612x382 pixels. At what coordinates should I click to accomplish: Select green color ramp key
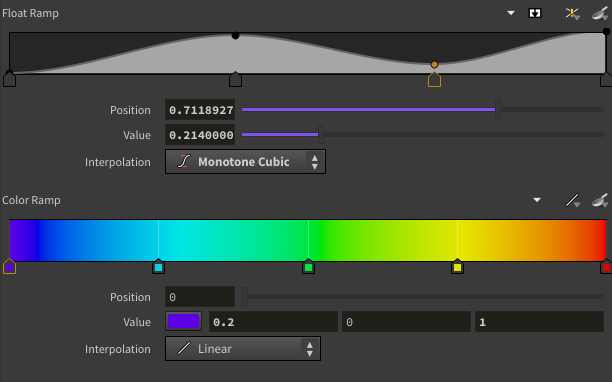(308, 267)
